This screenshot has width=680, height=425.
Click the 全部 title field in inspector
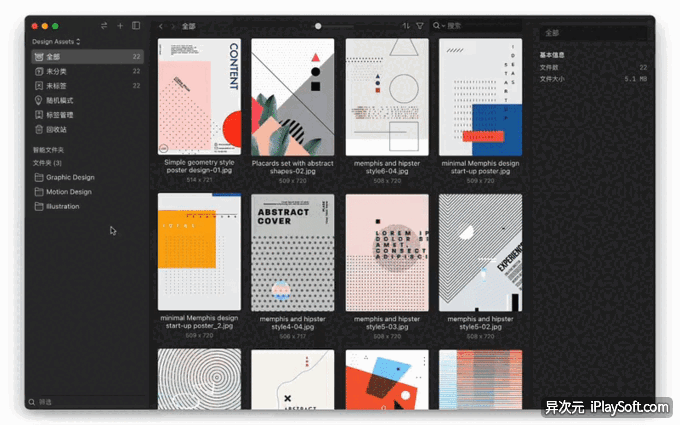pos(593,33)
